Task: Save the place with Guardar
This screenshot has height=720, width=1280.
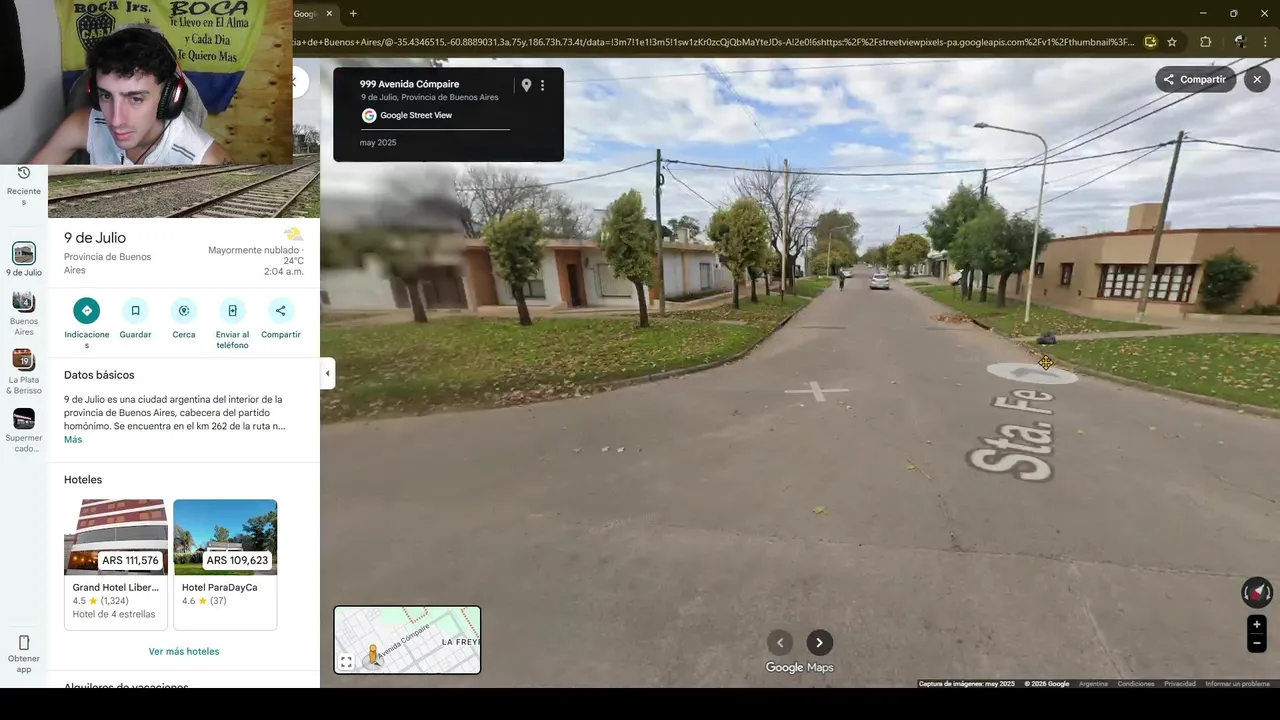Action: 135,311
